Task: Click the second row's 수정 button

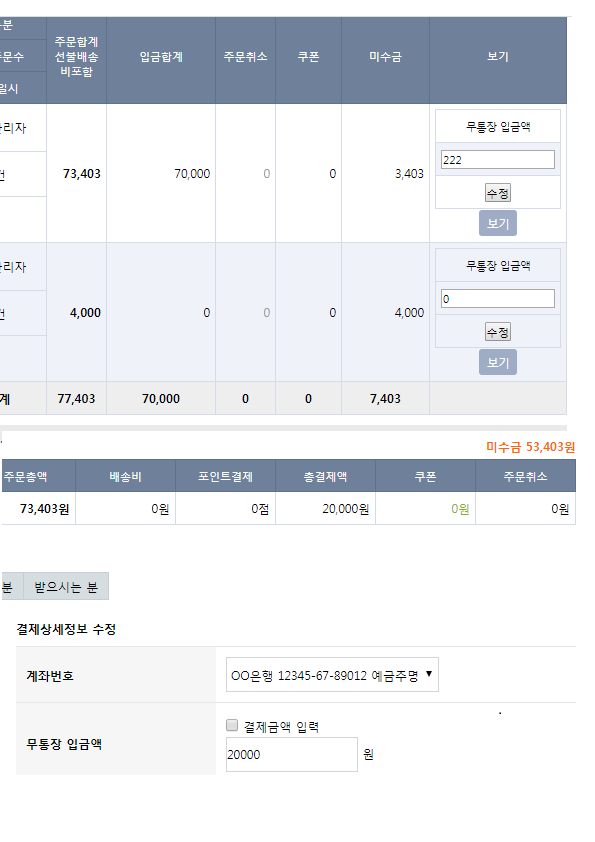Action: [498, 332]
